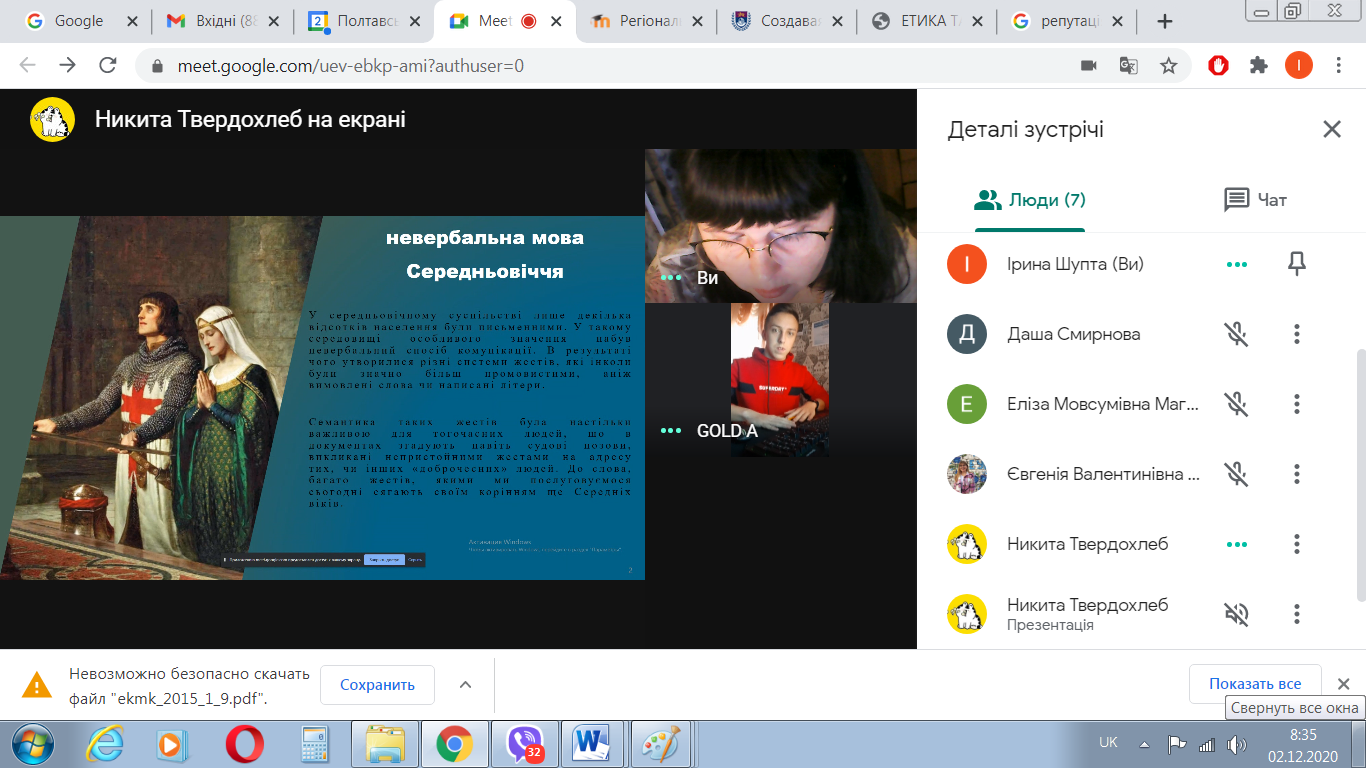Image resolution: width=1366 pixels, height=768 pixels.
Task: Click the UK language indicator
Action: (x=1108, y=743)
